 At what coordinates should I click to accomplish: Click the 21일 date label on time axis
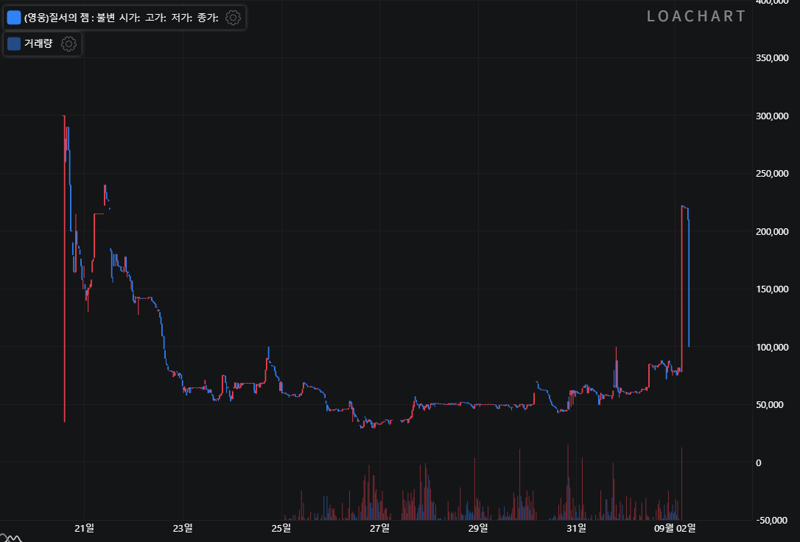[x=84, y=528]
